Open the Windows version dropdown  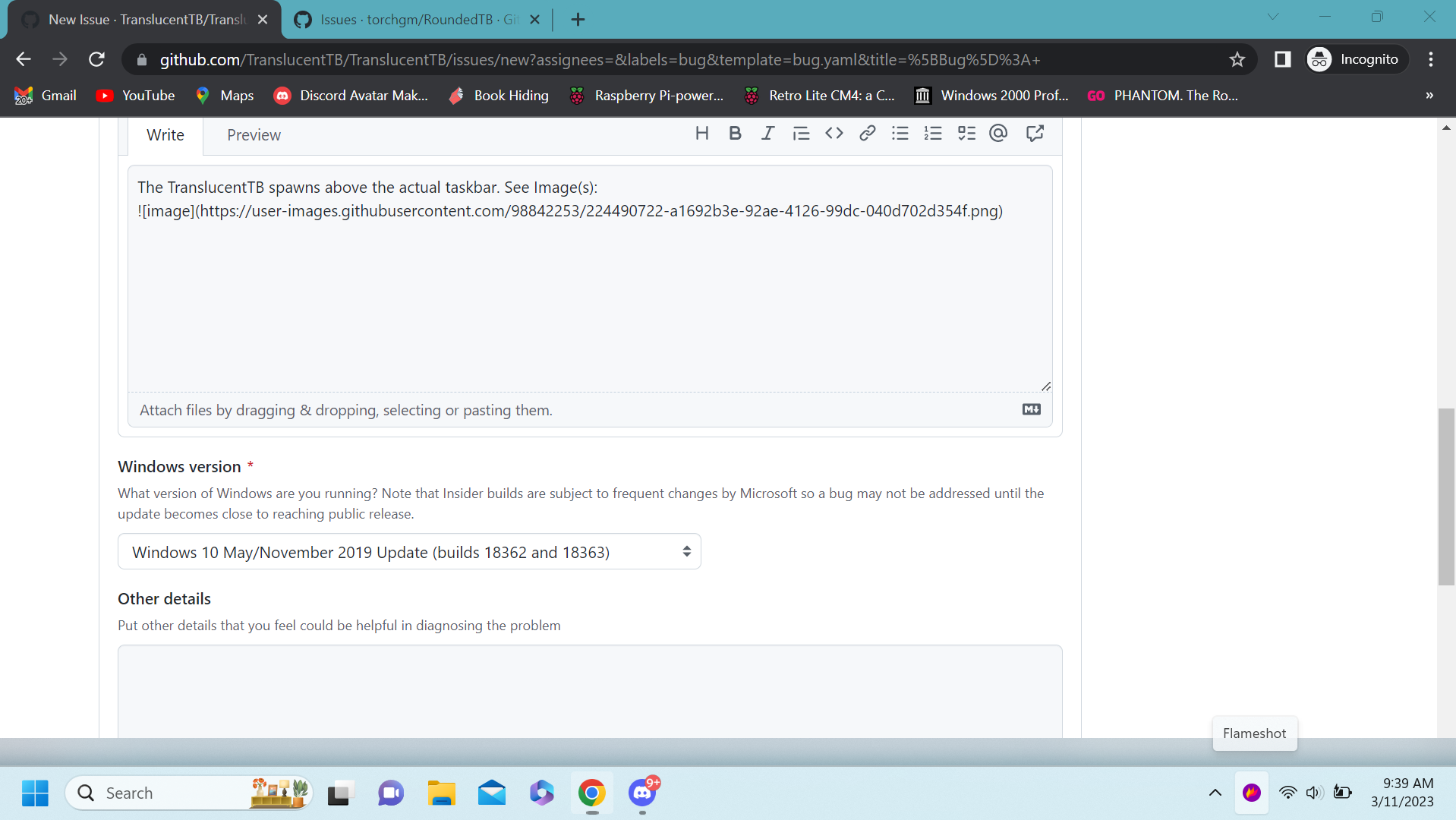pyautogui.click(x=409, y=551)
